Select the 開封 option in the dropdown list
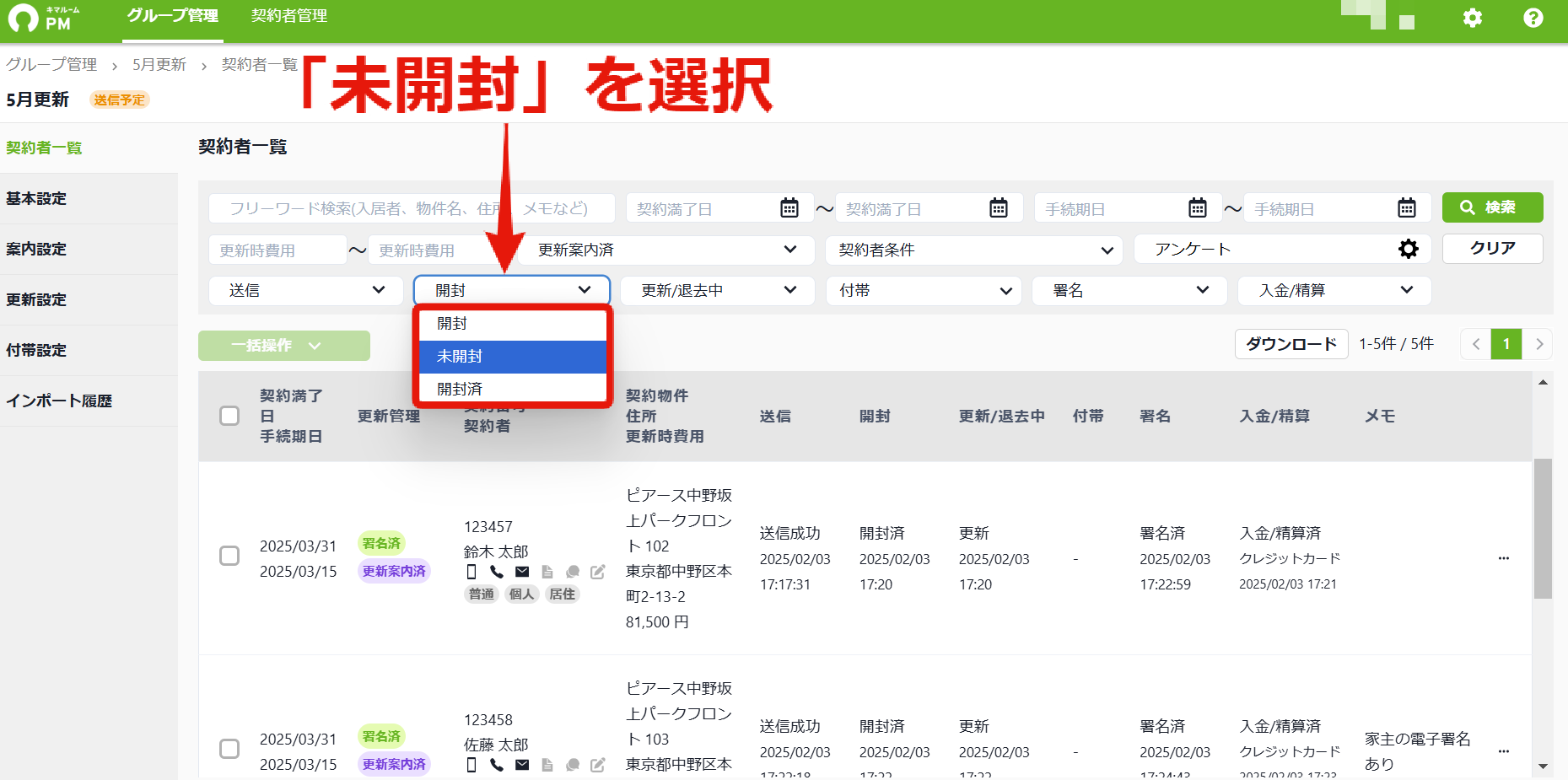 tap(513, 324)
